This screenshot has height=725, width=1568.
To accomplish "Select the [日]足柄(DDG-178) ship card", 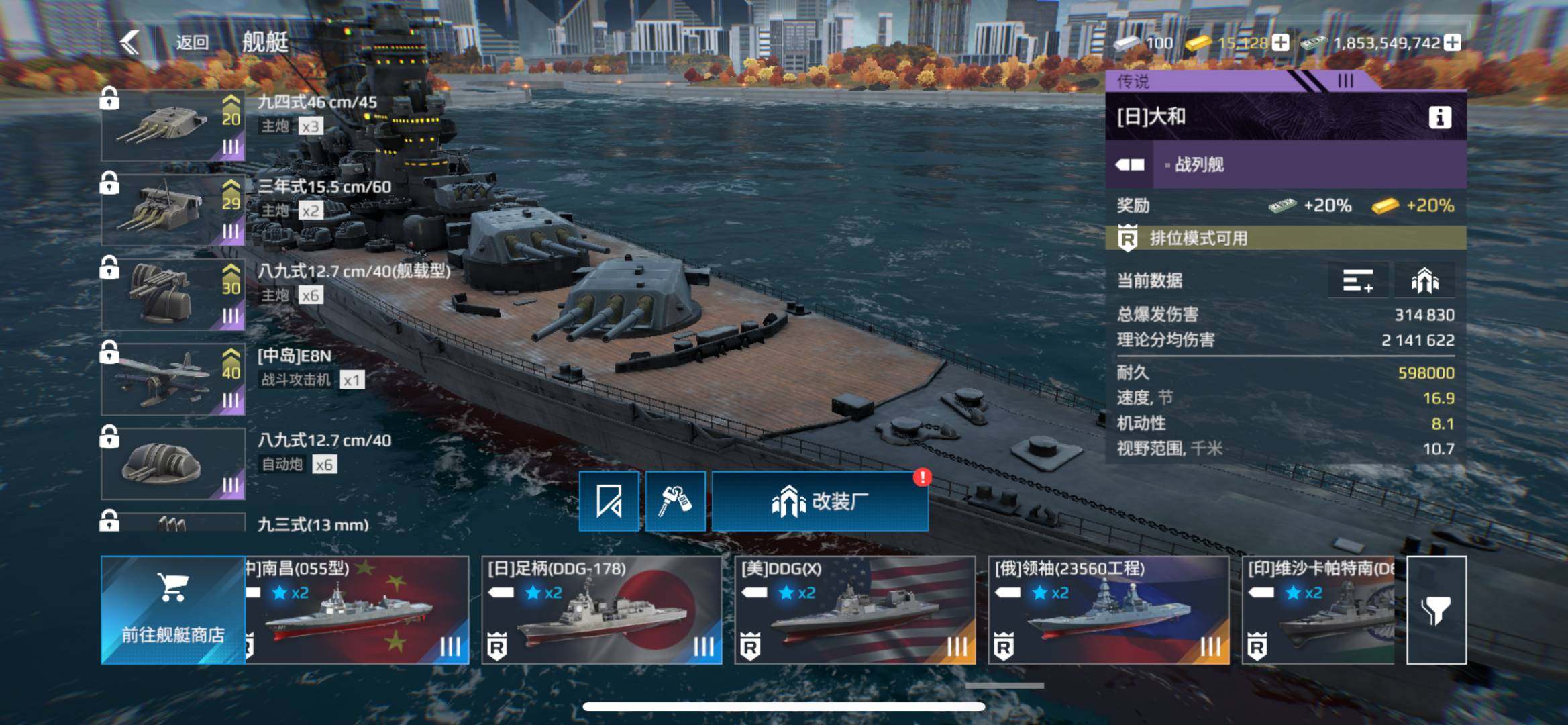I will [x=602, y=610].
